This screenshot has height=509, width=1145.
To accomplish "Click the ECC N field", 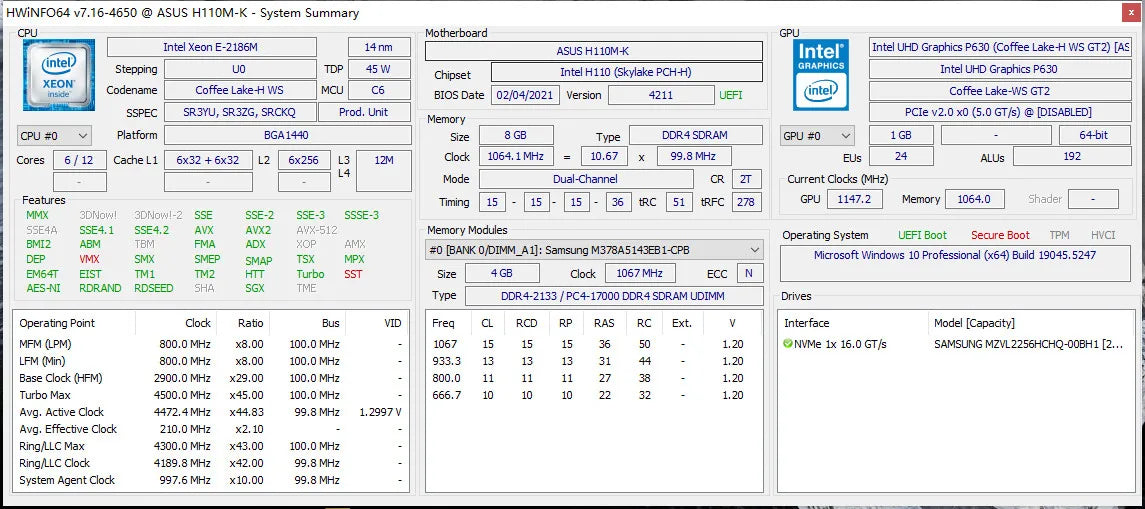I will click(x=750, y=273).
